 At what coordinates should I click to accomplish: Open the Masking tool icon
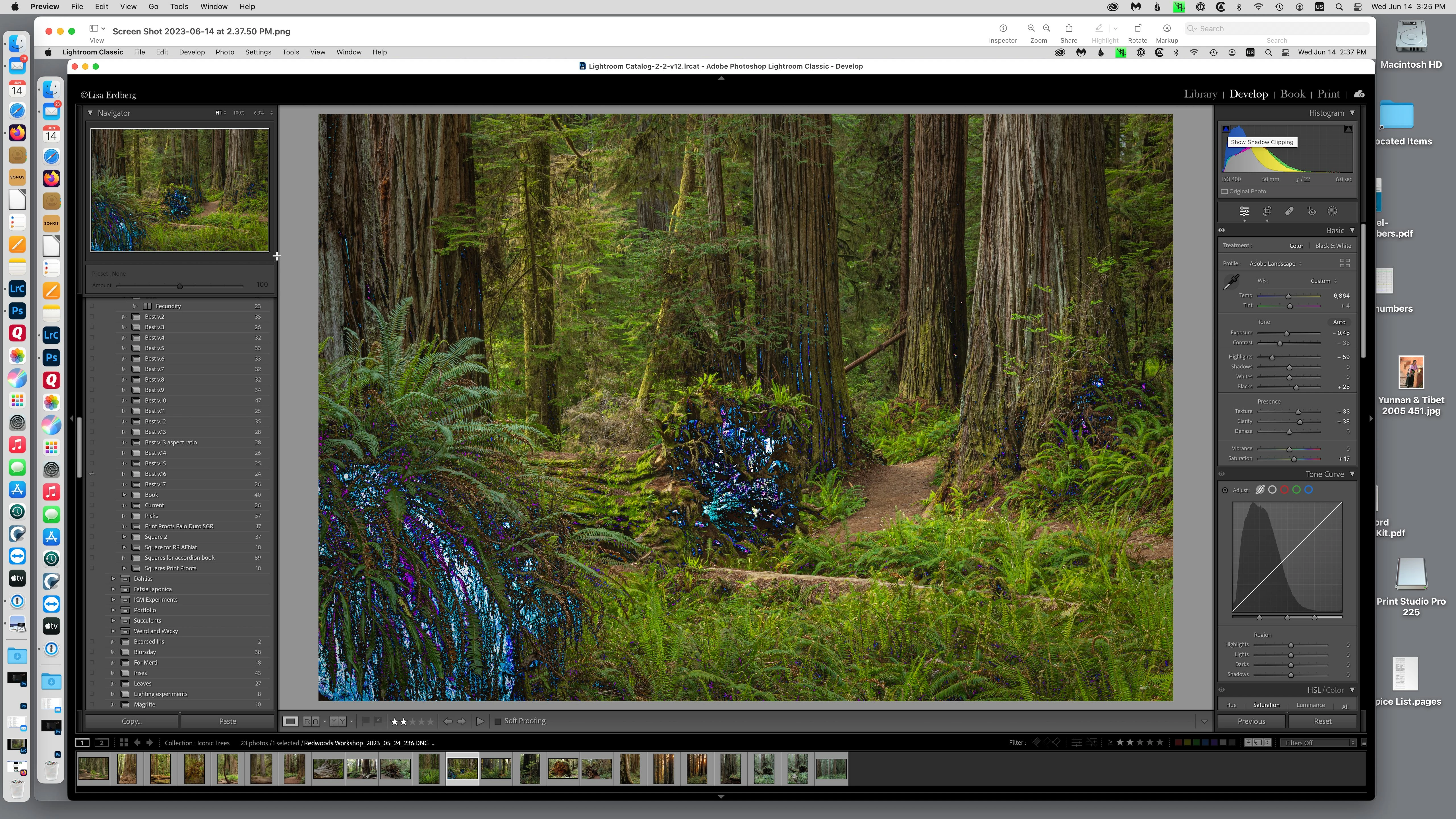pyautogui.click(x=1332, y=211)
